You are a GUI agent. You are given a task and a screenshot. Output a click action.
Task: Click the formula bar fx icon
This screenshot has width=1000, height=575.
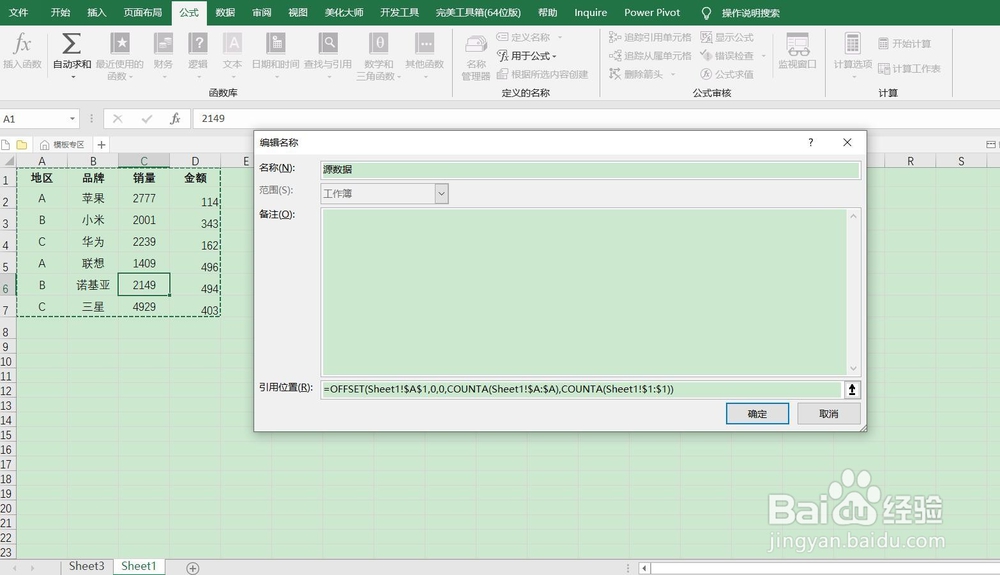[x=175, y=119]
